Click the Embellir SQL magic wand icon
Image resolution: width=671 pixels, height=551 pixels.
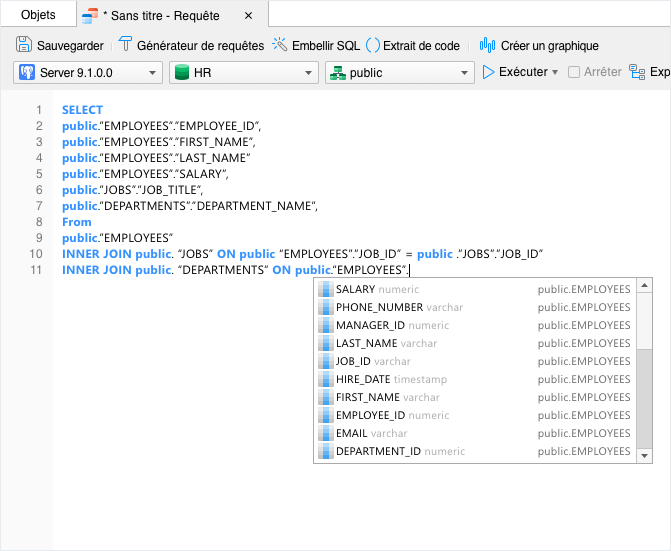pyautogui.click(x=279, y=44)
